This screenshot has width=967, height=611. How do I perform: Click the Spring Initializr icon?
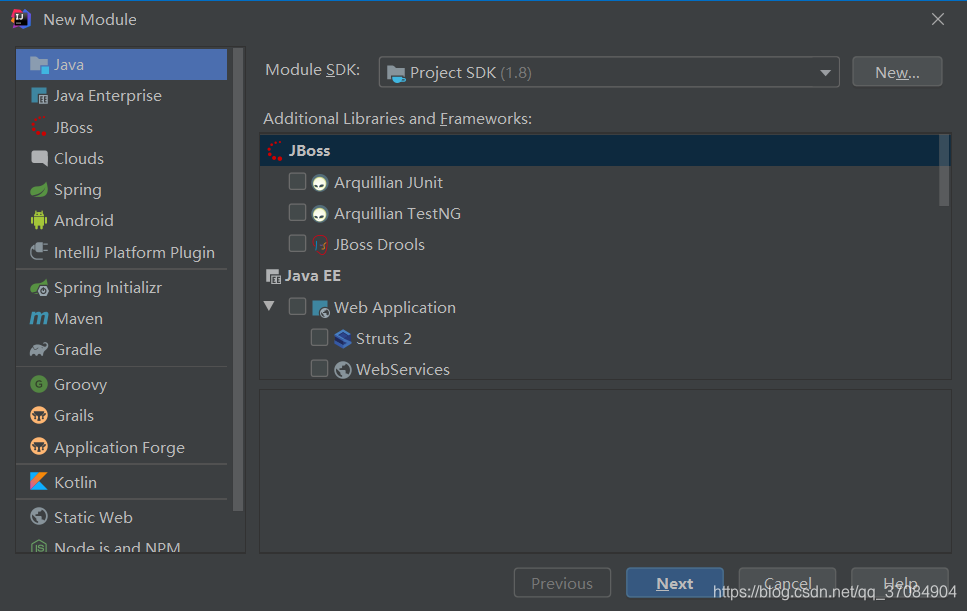(x=39, y=288)
